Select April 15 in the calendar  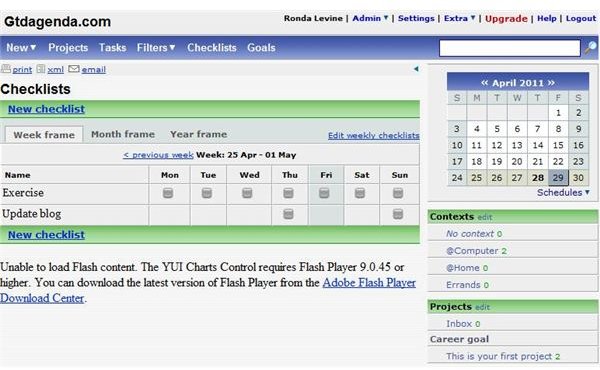pos(558,145)
